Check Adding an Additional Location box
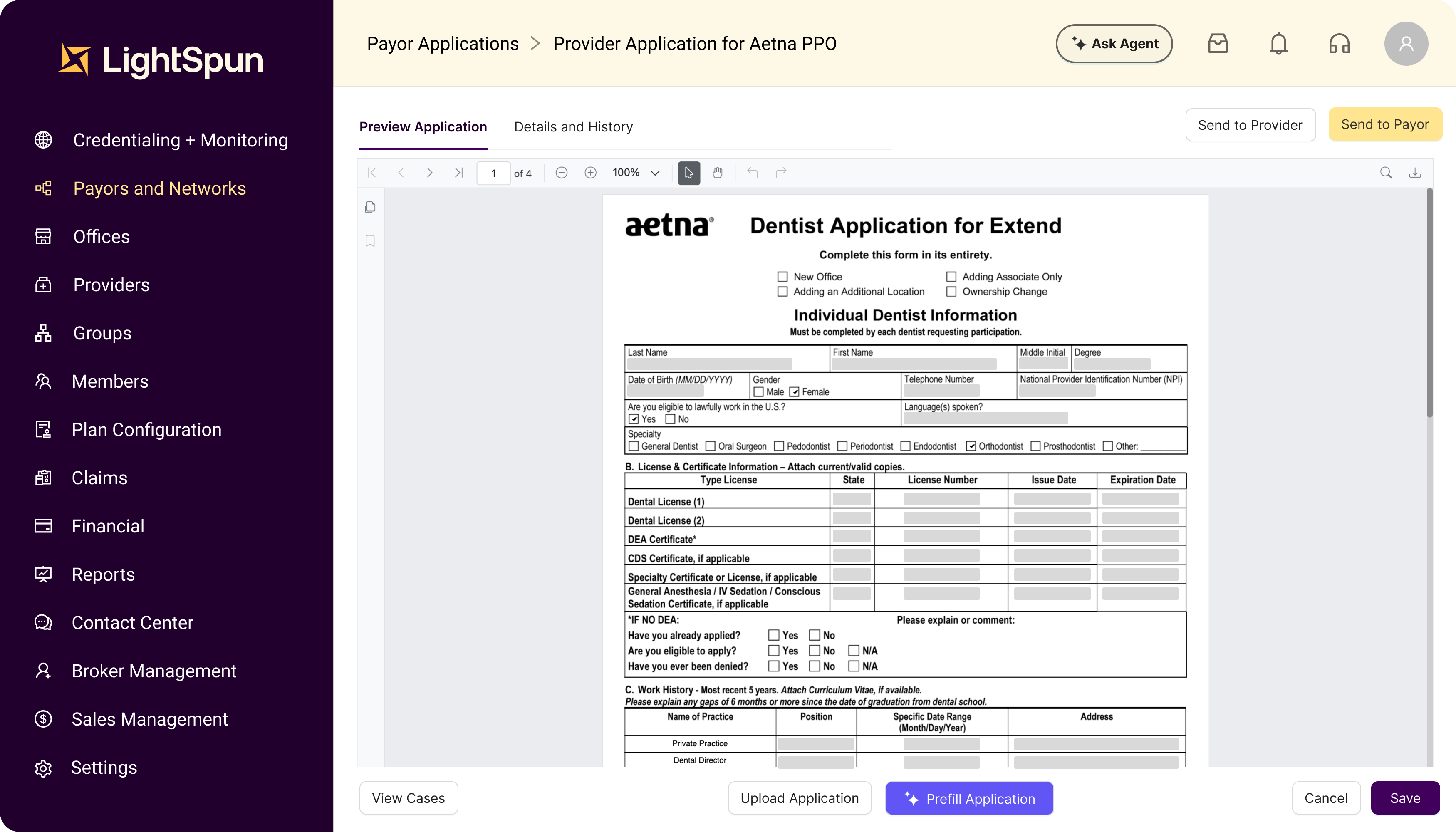 point(782,292)
